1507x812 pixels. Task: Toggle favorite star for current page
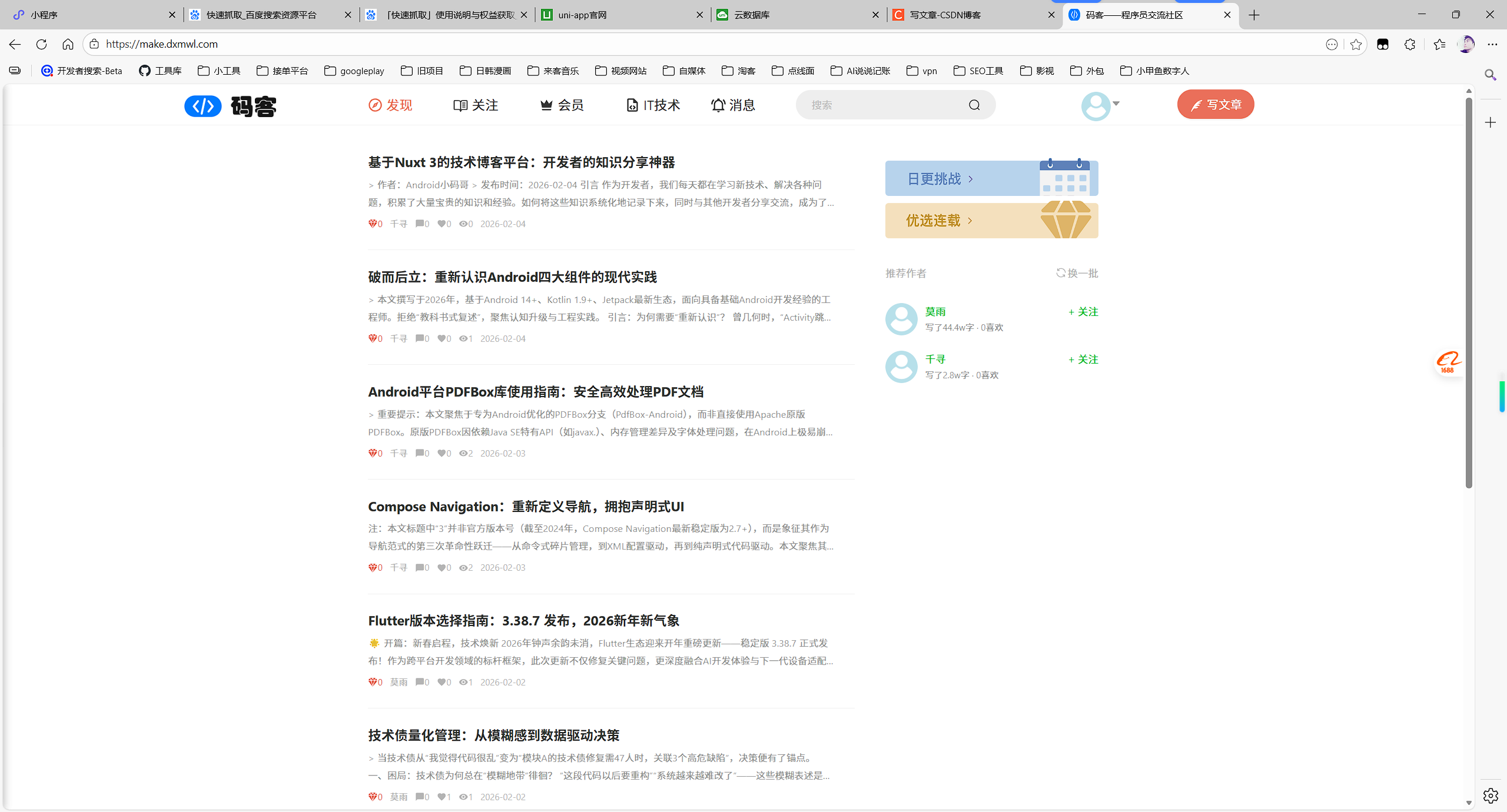(x=1356, y=44)
